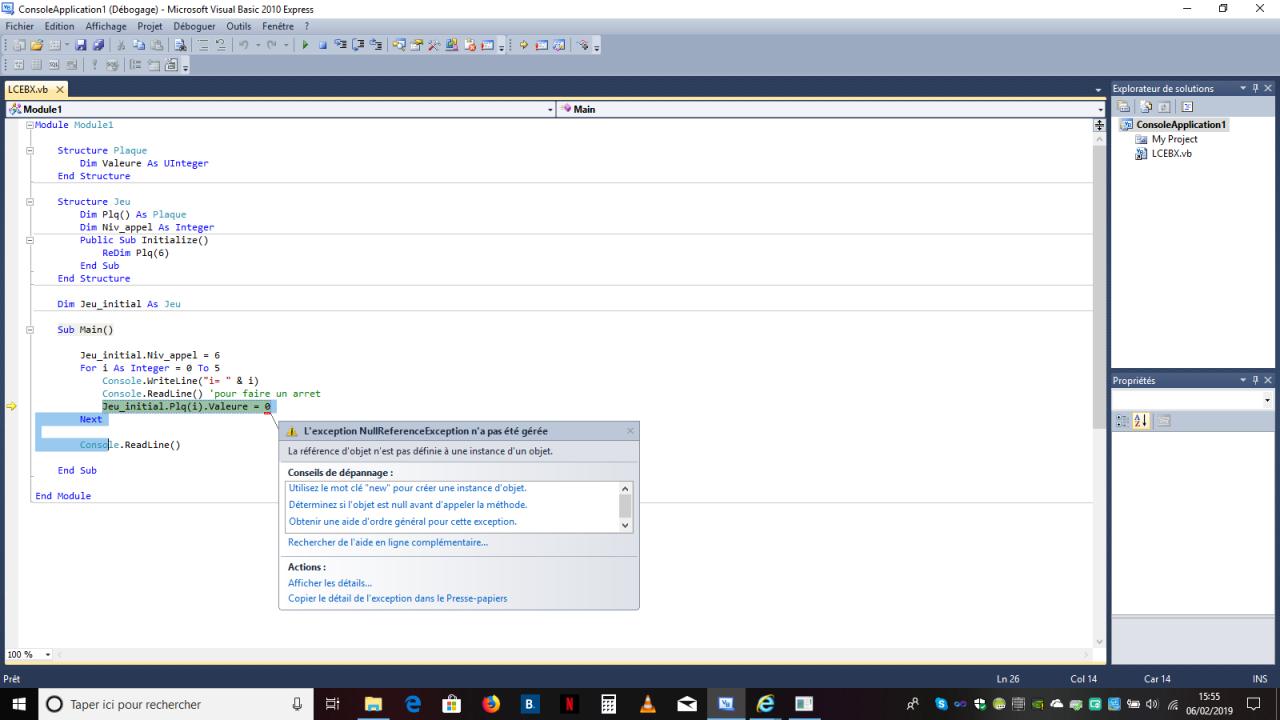
Task: Click the Paste toolbar icon
Action: (155, 45)
